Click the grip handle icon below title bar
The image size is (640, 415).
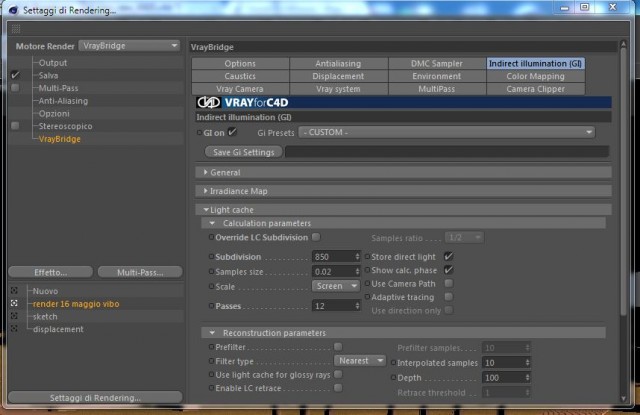pyautogui.click(x=16, y=29)
